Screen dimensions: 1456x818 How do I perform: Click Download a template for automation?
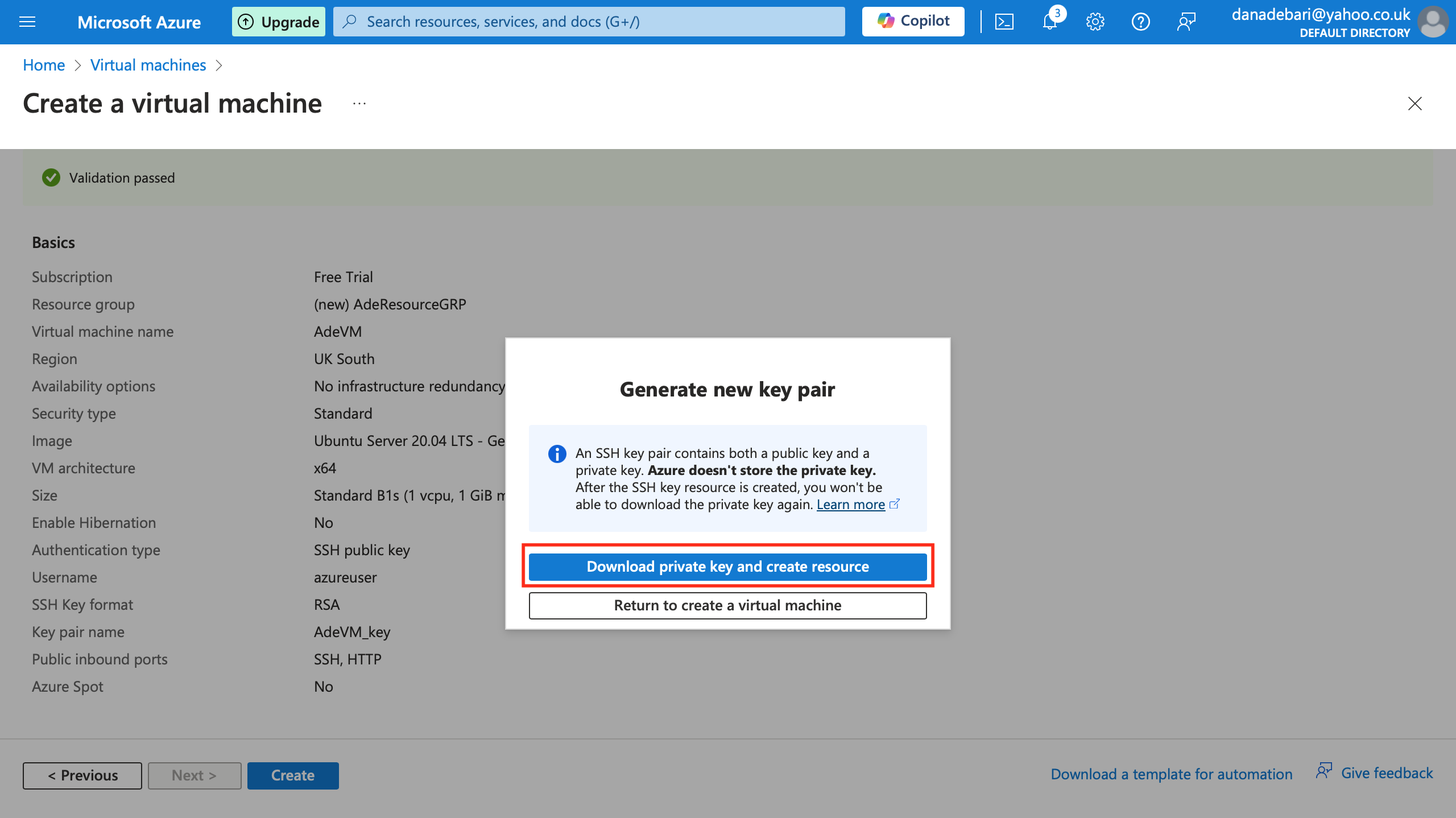point(1172,774)
